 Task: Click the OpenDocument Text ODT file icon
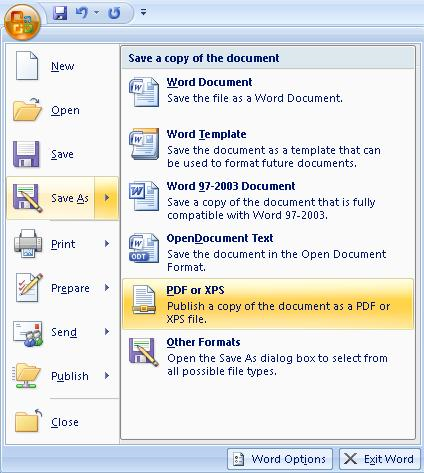tap(144, 248)
